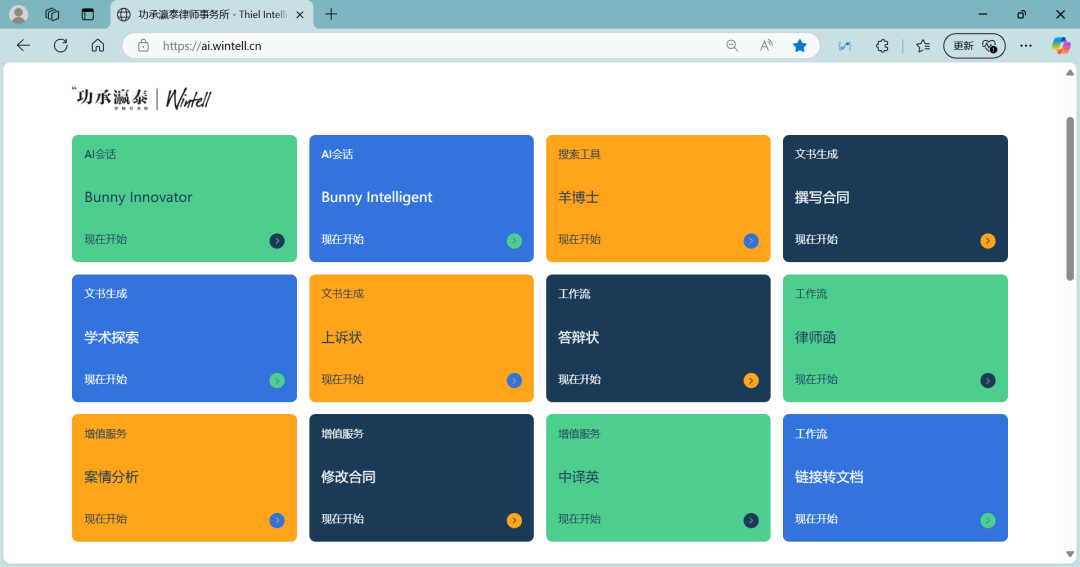Open the browser settings three-dot menu
Image resolution: width=1080 pixels, height=567 pixels.
point(1026,45)
